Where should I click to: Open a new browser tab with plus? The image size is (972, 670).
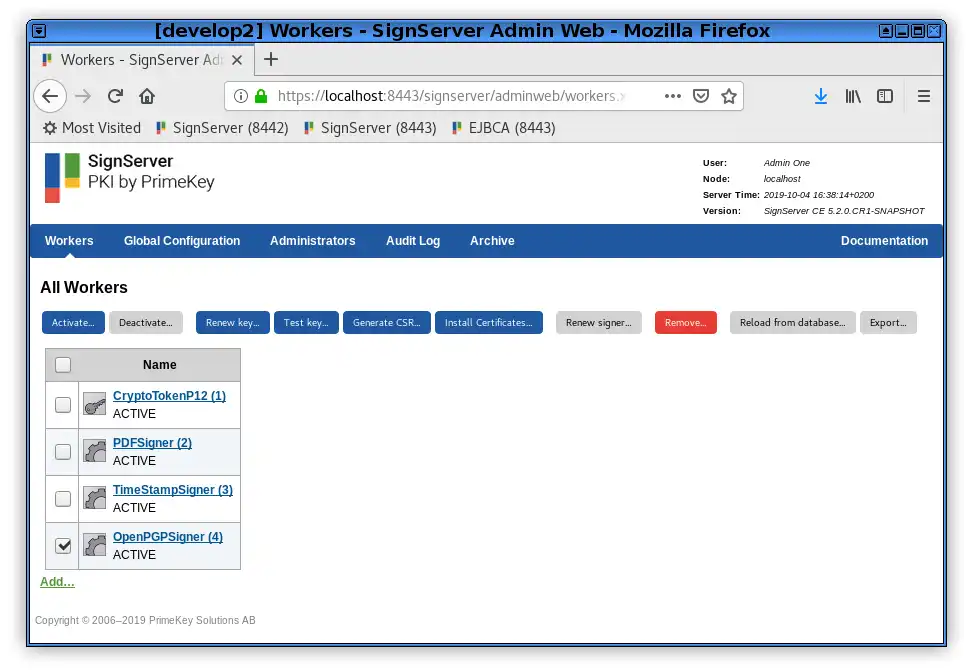point(271,60)
